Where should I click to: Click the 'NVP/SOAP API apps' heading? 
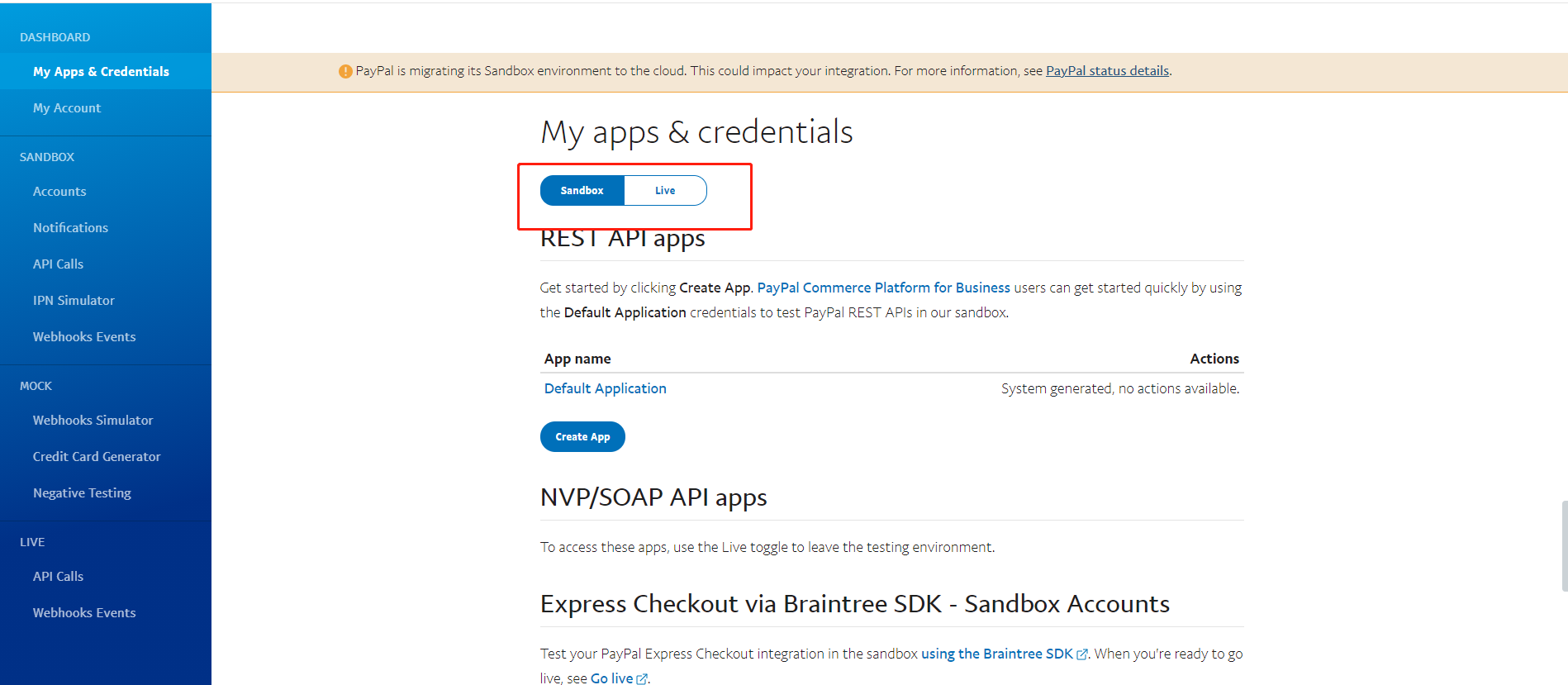coord(653,497)
